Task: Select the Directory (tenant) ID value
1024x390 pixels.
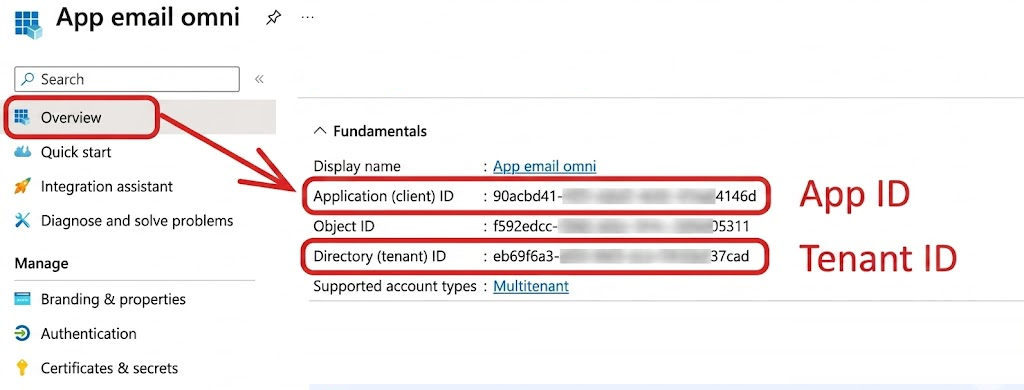Action: (x=621, y=257)
